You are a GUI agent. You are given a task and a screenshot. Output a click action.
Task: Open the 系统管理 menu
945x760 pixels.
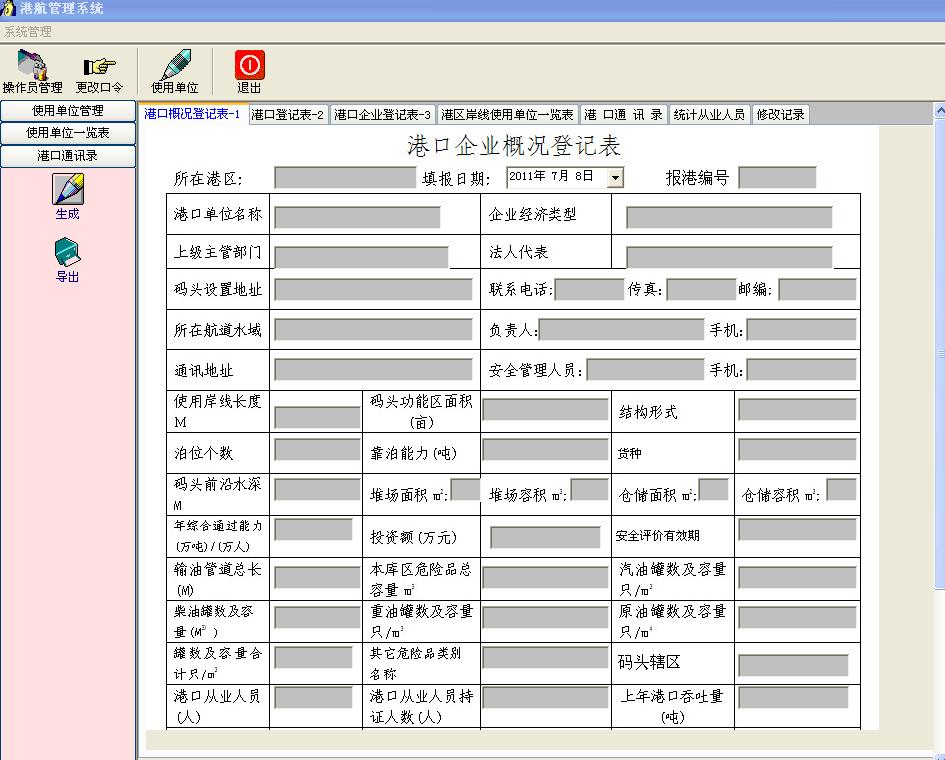[28, 32]
